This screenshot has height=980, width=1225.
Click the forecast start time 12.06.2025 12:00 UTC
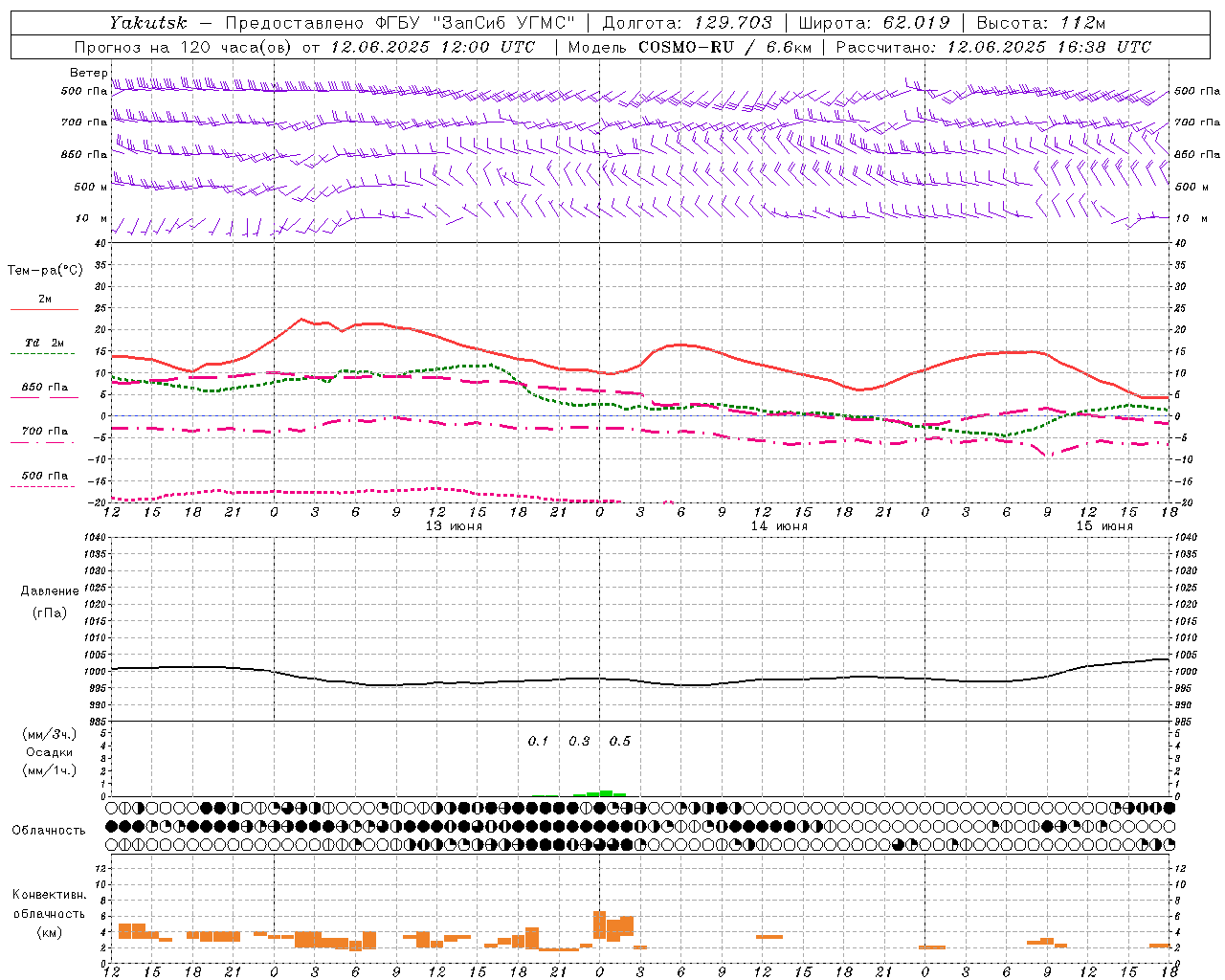[x=432, y=47]
